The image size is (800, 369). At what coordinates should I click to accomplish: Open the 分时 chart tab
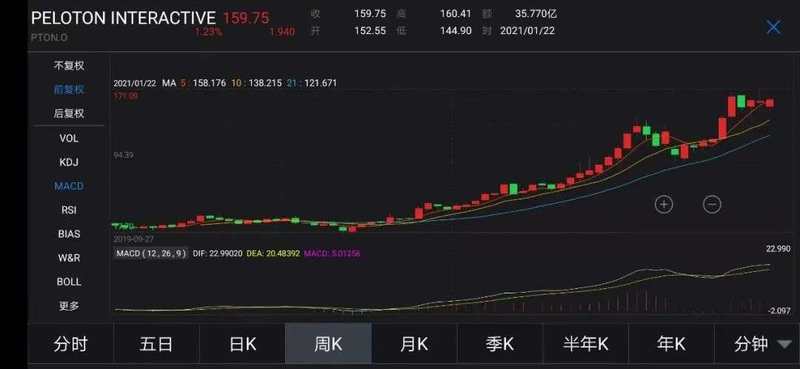pyautogui.click(x=70, y=345)
